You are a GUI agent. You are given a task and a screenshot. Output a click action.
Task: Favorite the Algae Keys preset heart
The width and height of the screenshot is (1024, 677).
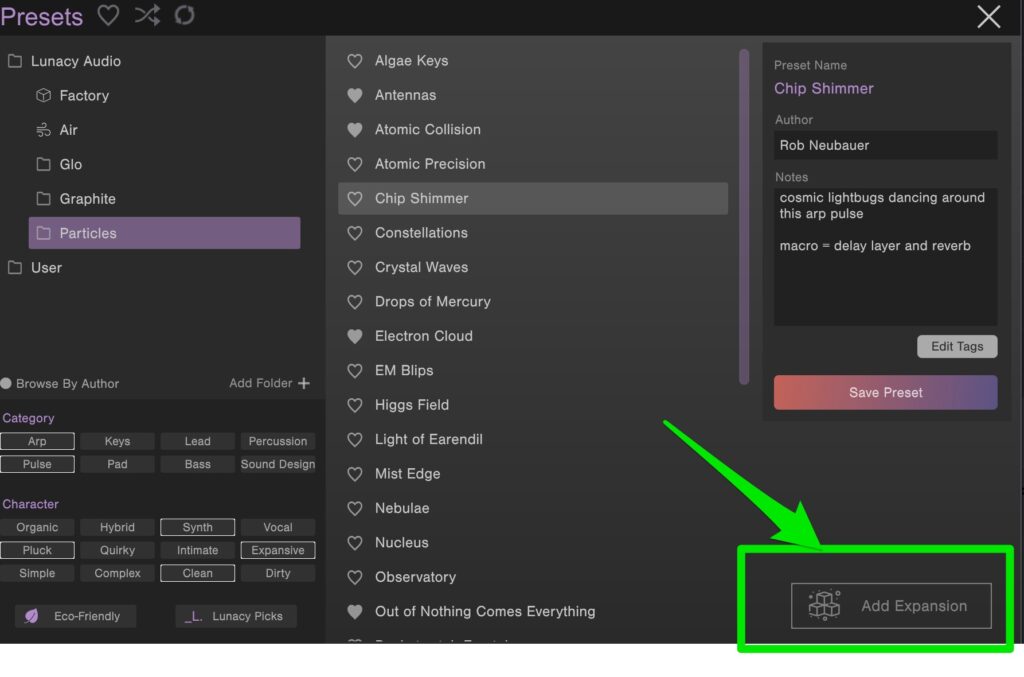(354, 61)
